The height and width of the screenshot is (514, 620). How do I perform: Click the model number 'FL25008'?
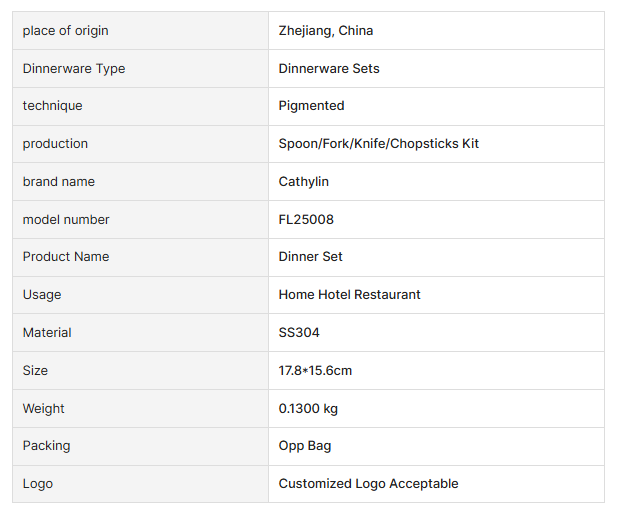(x=307, y=220)
